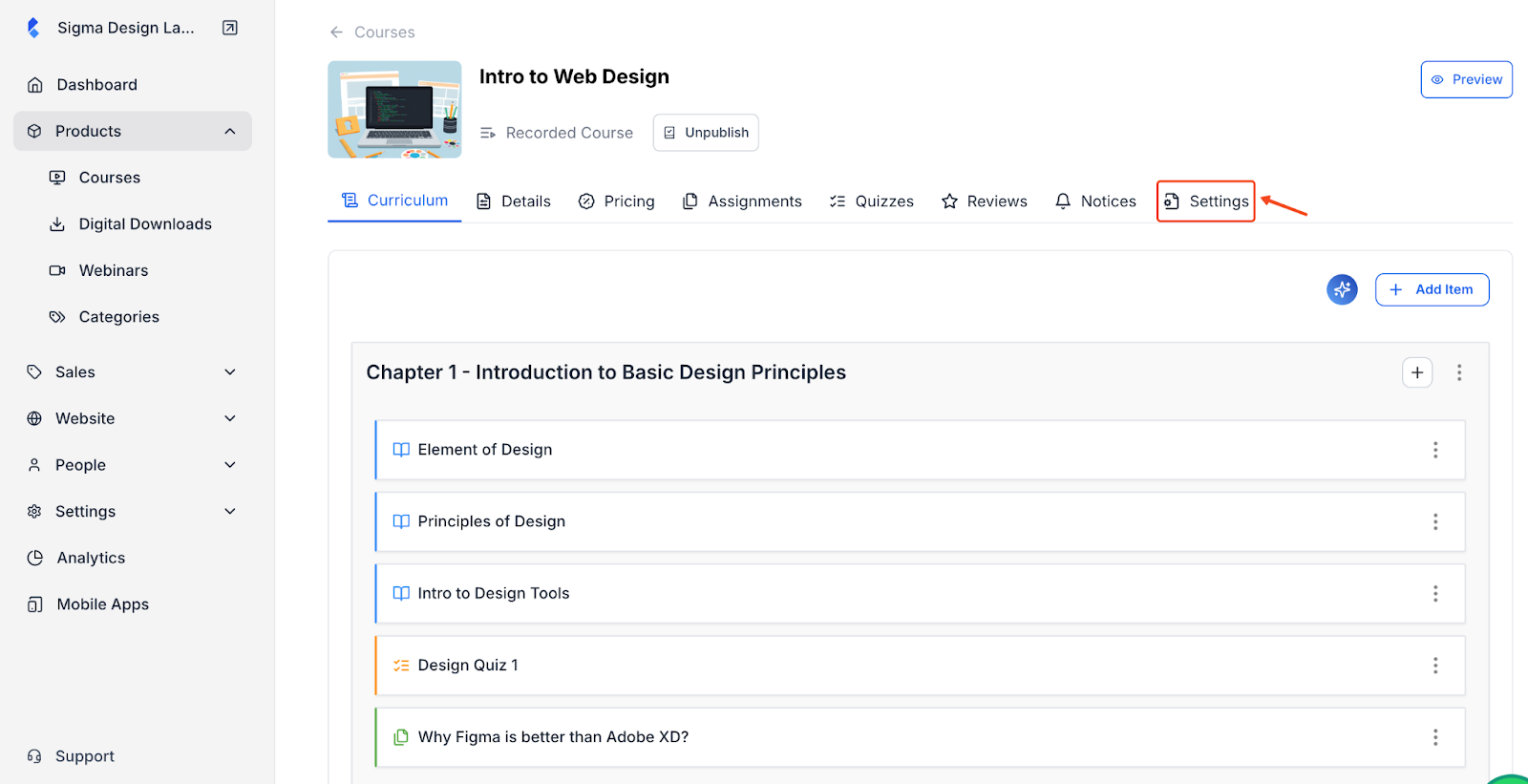This screenshot has width=1528, height=784.
Task: Open the Intro to Design Tools lesson
Action: pyautogui.click(x=920, y=594)
